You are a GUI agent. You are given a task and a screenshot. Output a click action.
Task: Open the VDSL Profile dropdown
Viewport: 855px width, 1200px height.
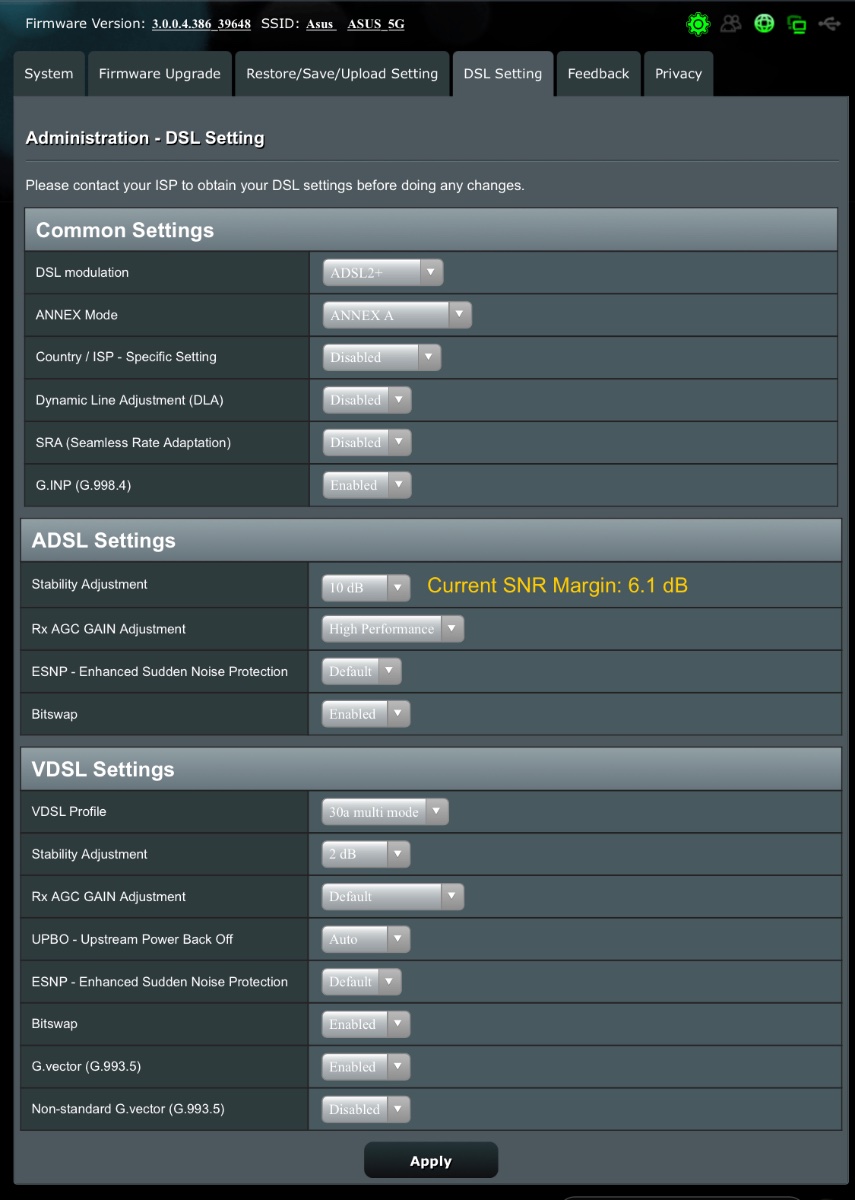385,812
